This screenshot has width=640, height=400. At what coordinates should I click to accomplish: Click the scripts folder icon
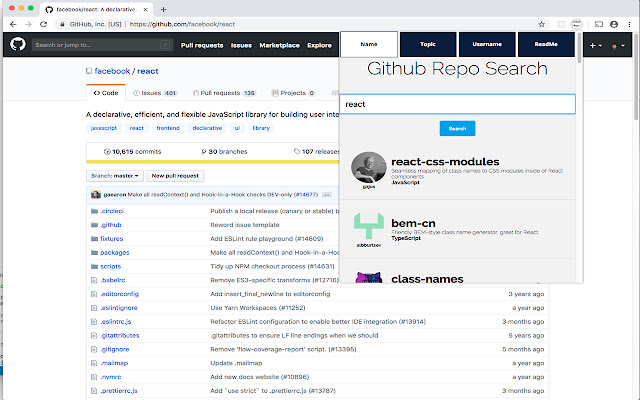[94, 267]
